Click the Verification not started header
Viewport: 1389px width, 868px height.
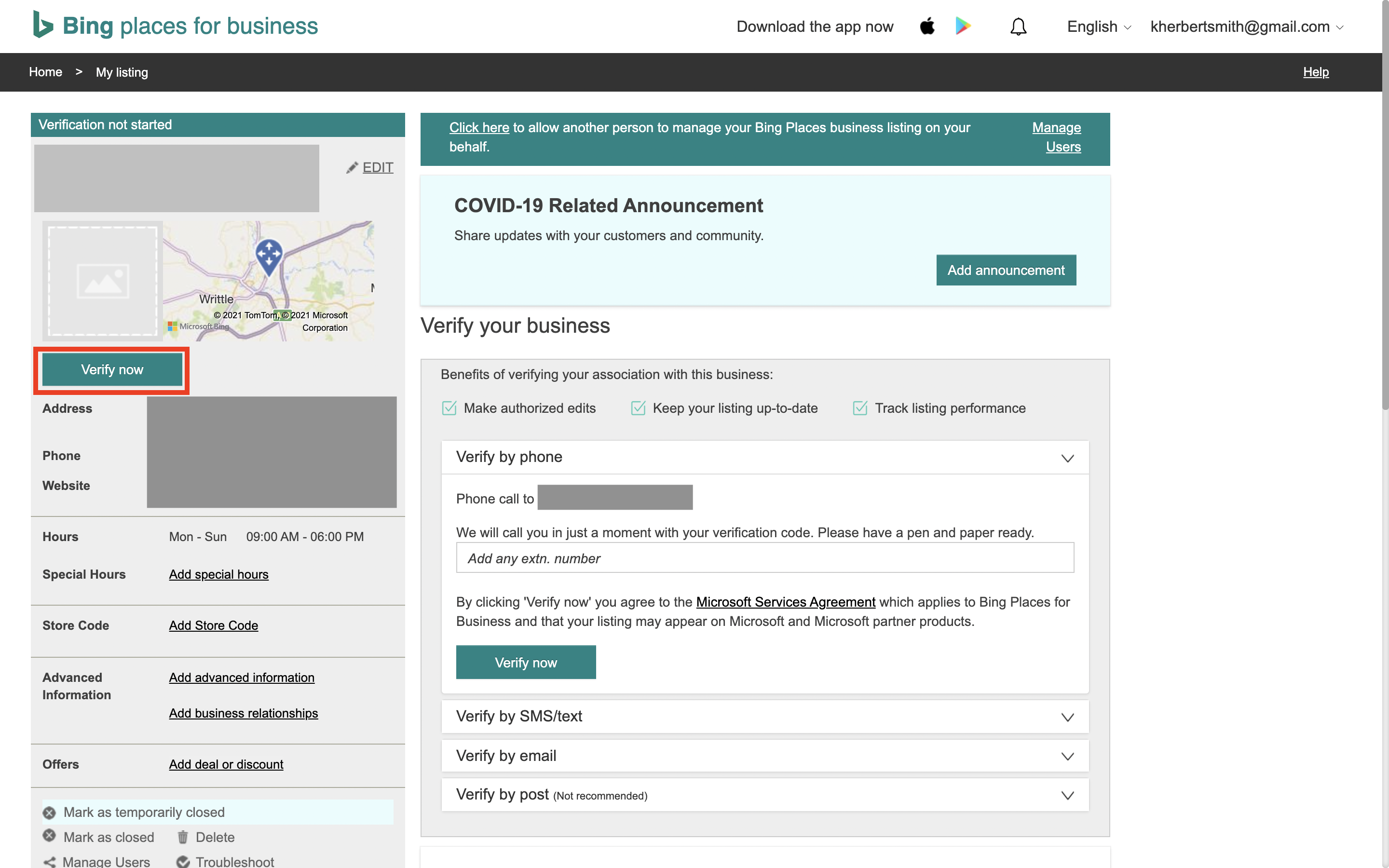[218, 124]
